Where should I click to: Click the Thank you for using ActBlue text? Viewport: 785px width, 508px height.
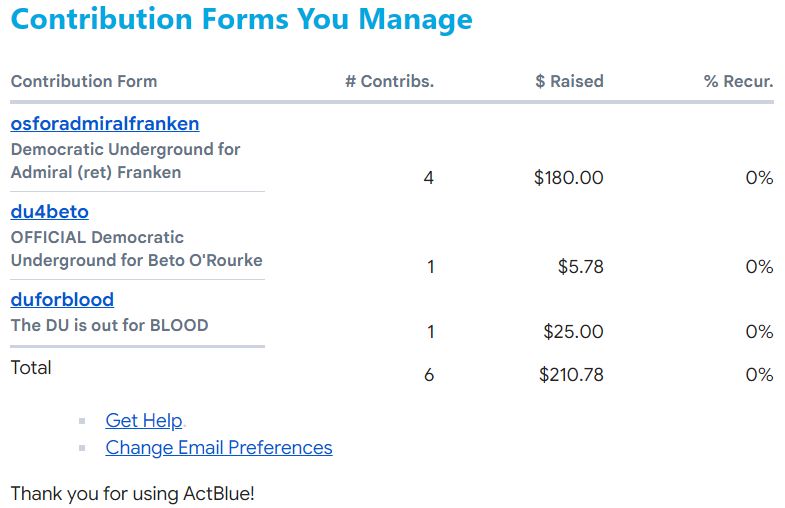[133, 494]
